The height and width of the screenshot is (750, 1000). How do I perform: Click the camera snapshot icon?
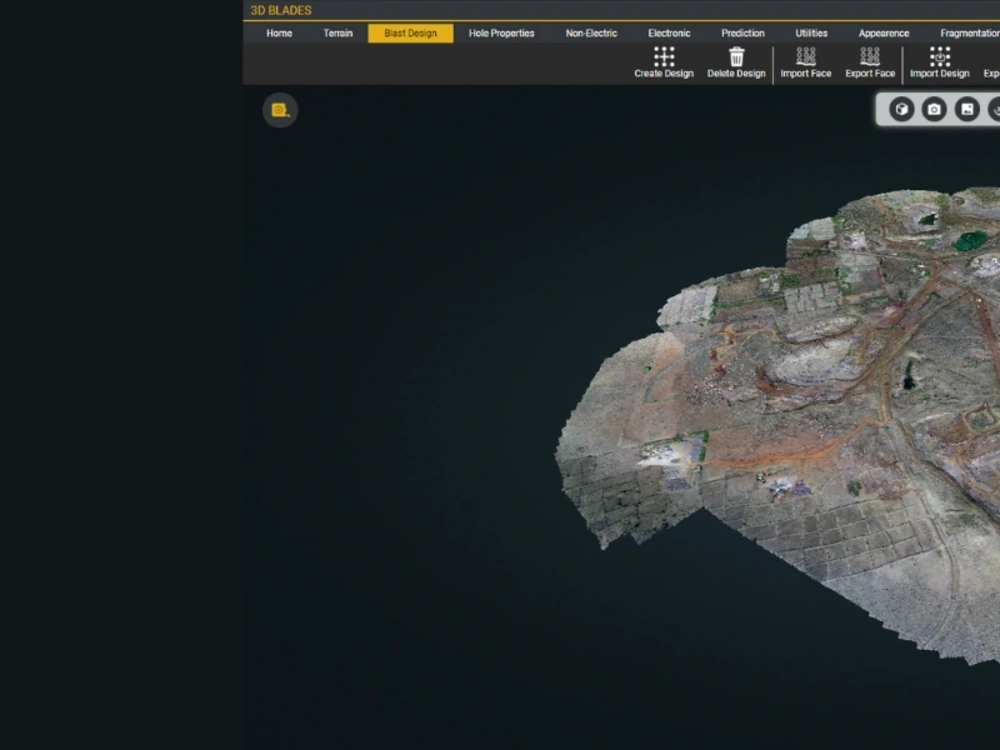[934, 109]
